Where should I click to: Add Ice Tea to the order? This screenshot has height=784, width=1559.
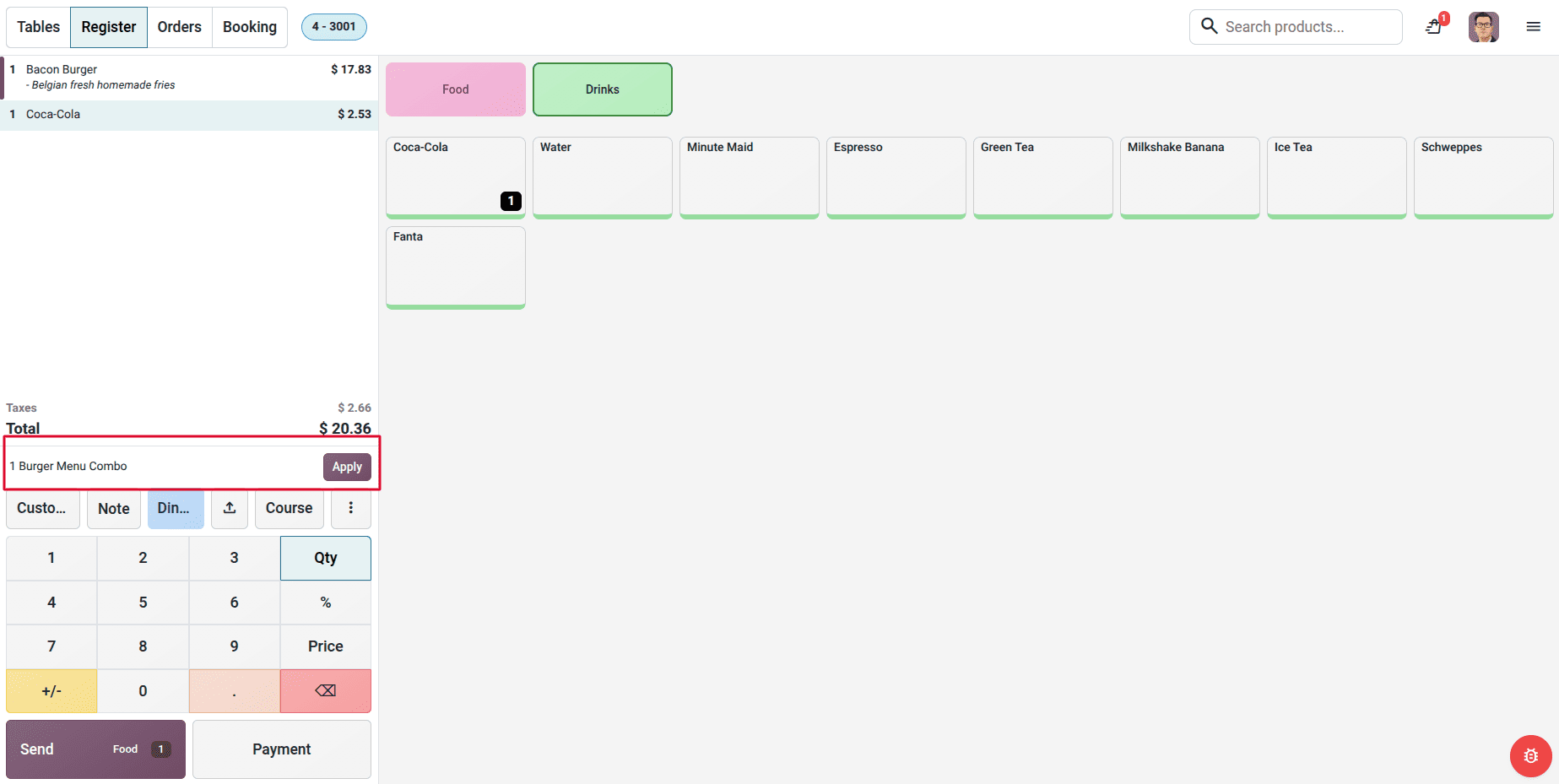(x=1337, y=178)
